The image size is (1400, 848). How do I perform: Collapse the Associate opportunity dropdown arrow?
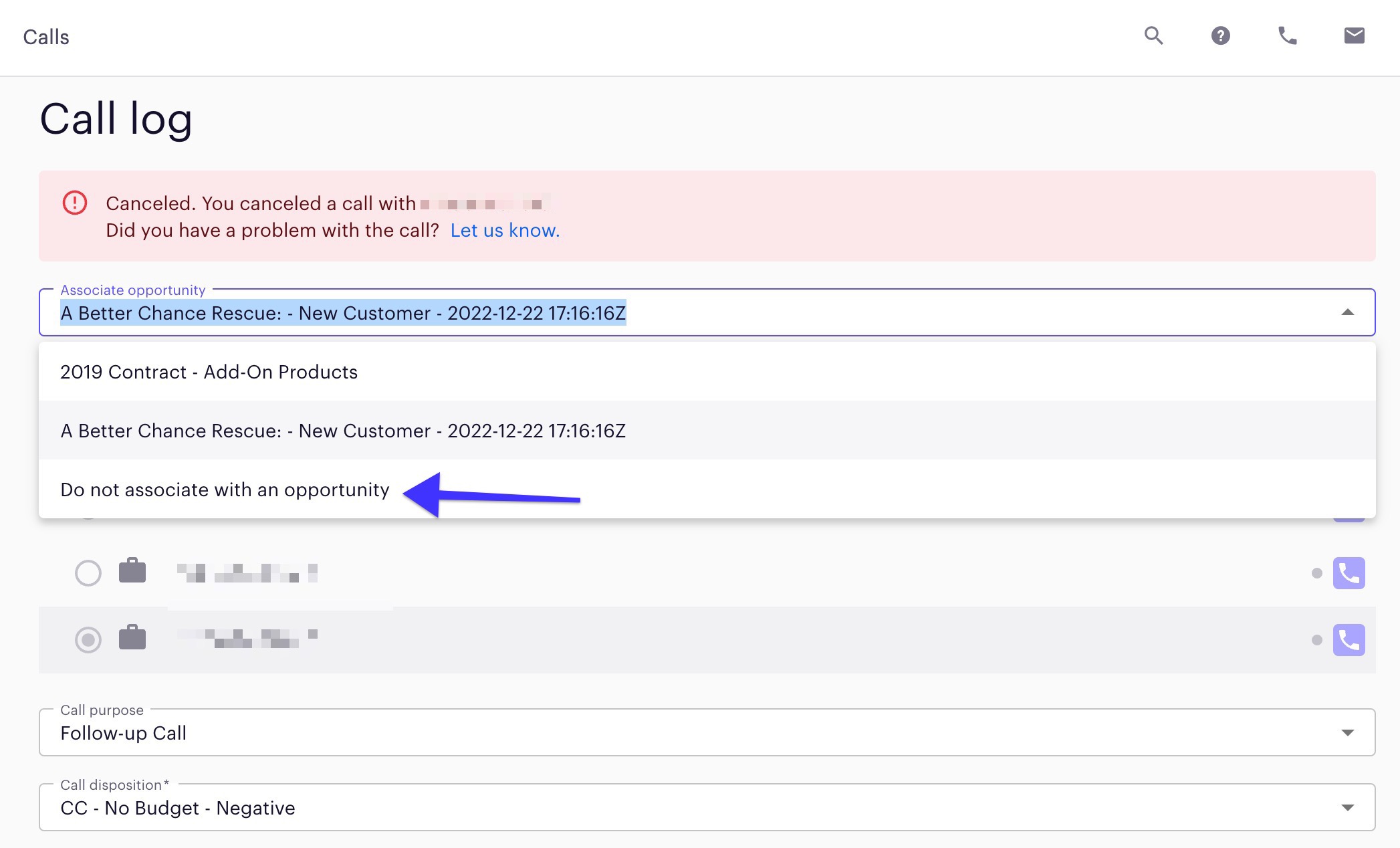coord(1347,312)
